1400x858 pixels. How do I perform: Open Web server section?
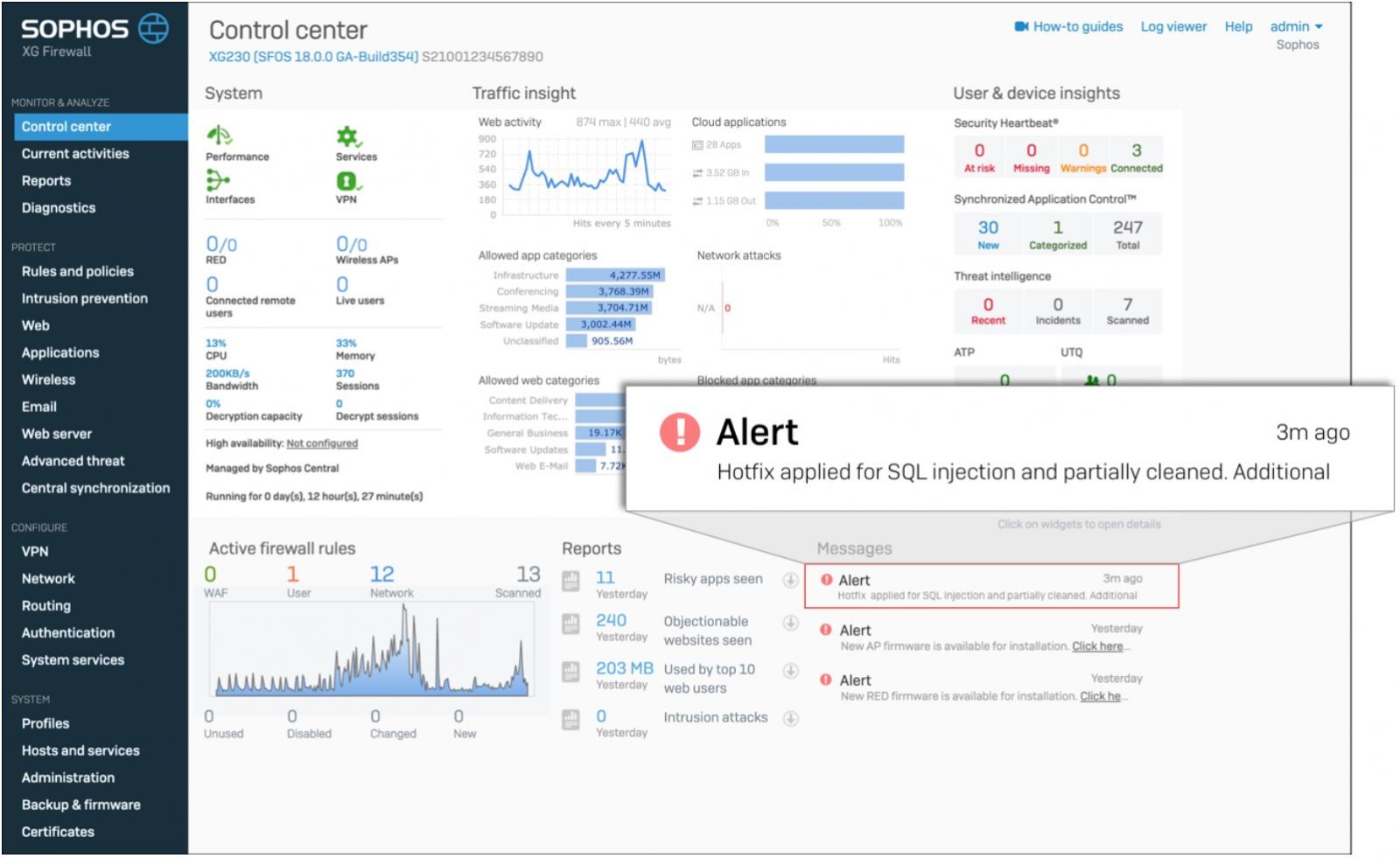pyautogui.click(x=57, y=434)
